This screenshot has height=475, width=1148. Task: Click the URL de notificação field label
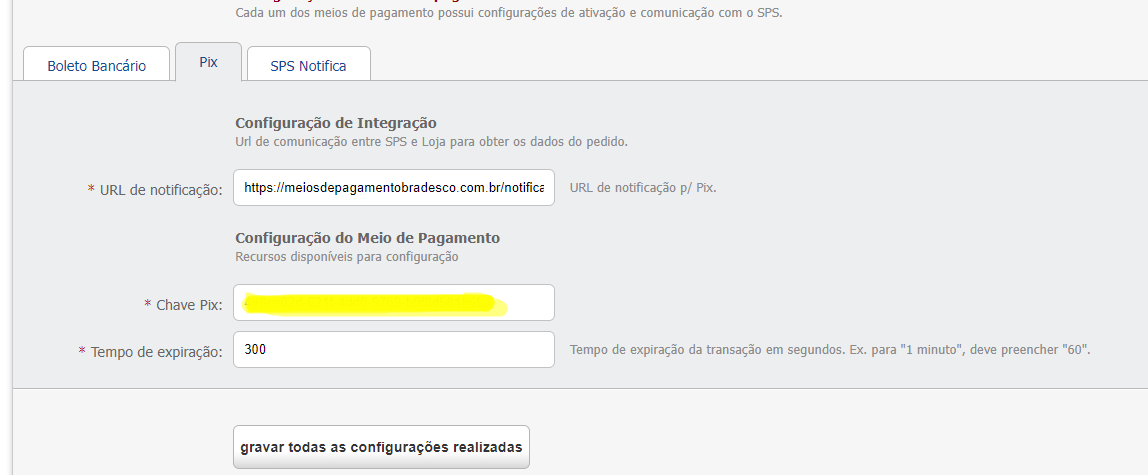pos(161,190)
